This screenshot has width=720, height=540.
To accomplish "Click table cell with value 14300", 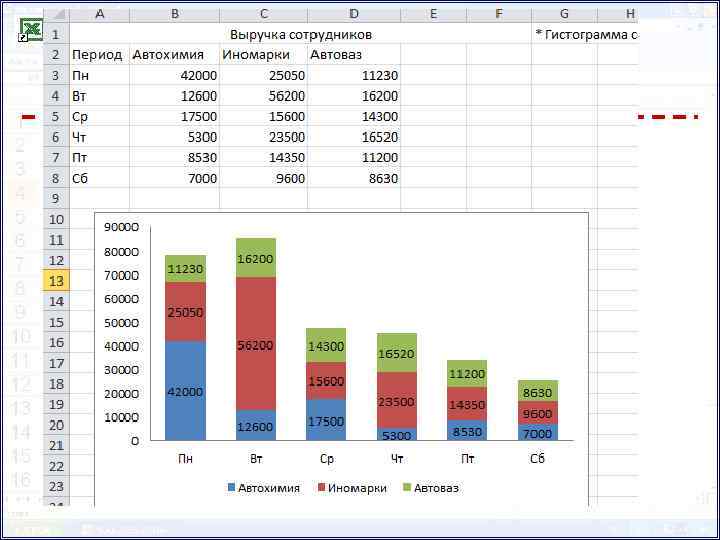I will (354, 117).
